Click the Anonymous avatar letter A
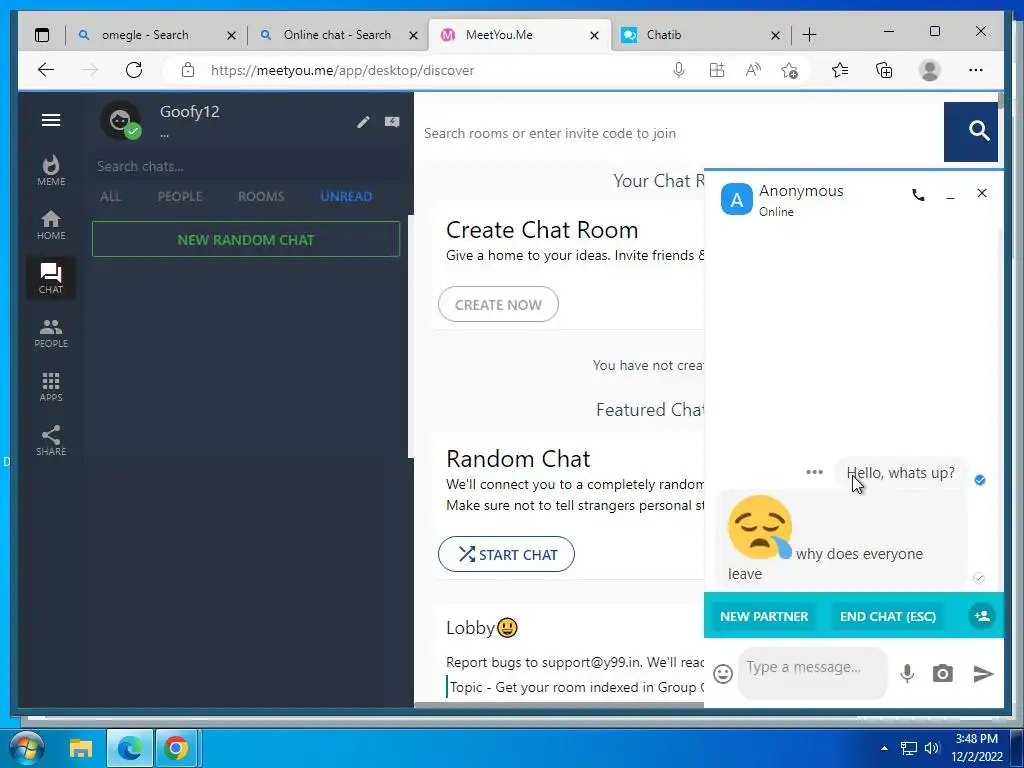Screen dimensions: 1024x768 point(737,200)
